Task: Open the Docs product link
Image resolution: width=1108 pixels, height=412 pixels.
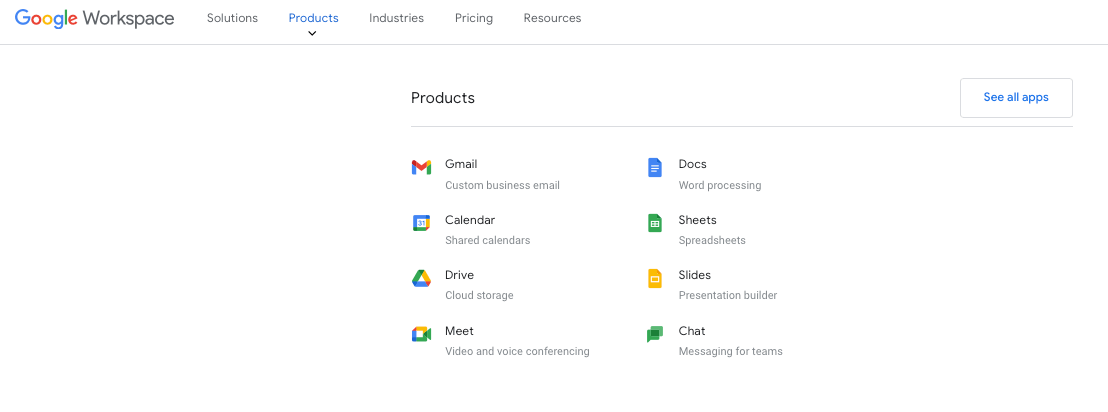Action: [692, 164]
